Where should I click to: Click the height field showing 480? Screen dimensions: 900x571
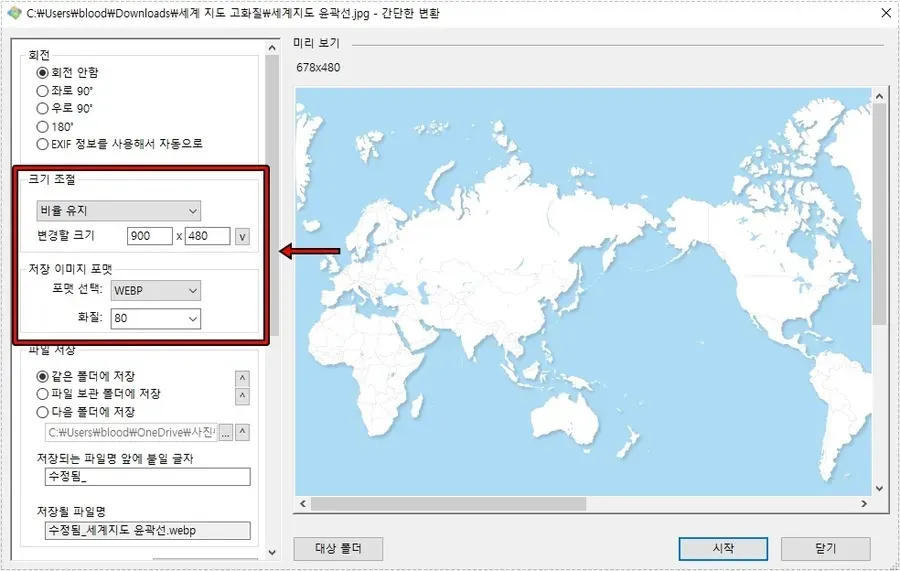[207, 236]
